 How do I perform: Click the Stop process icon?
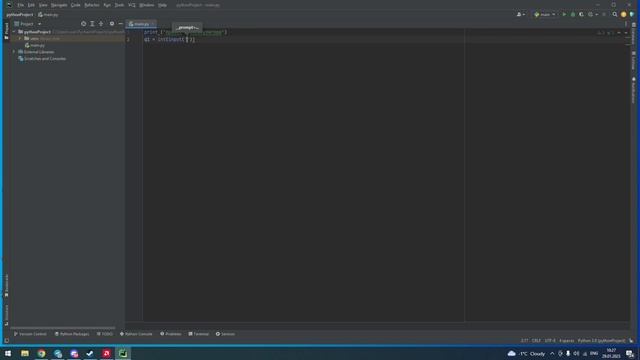pyautogui.click(x=604, y=14)
